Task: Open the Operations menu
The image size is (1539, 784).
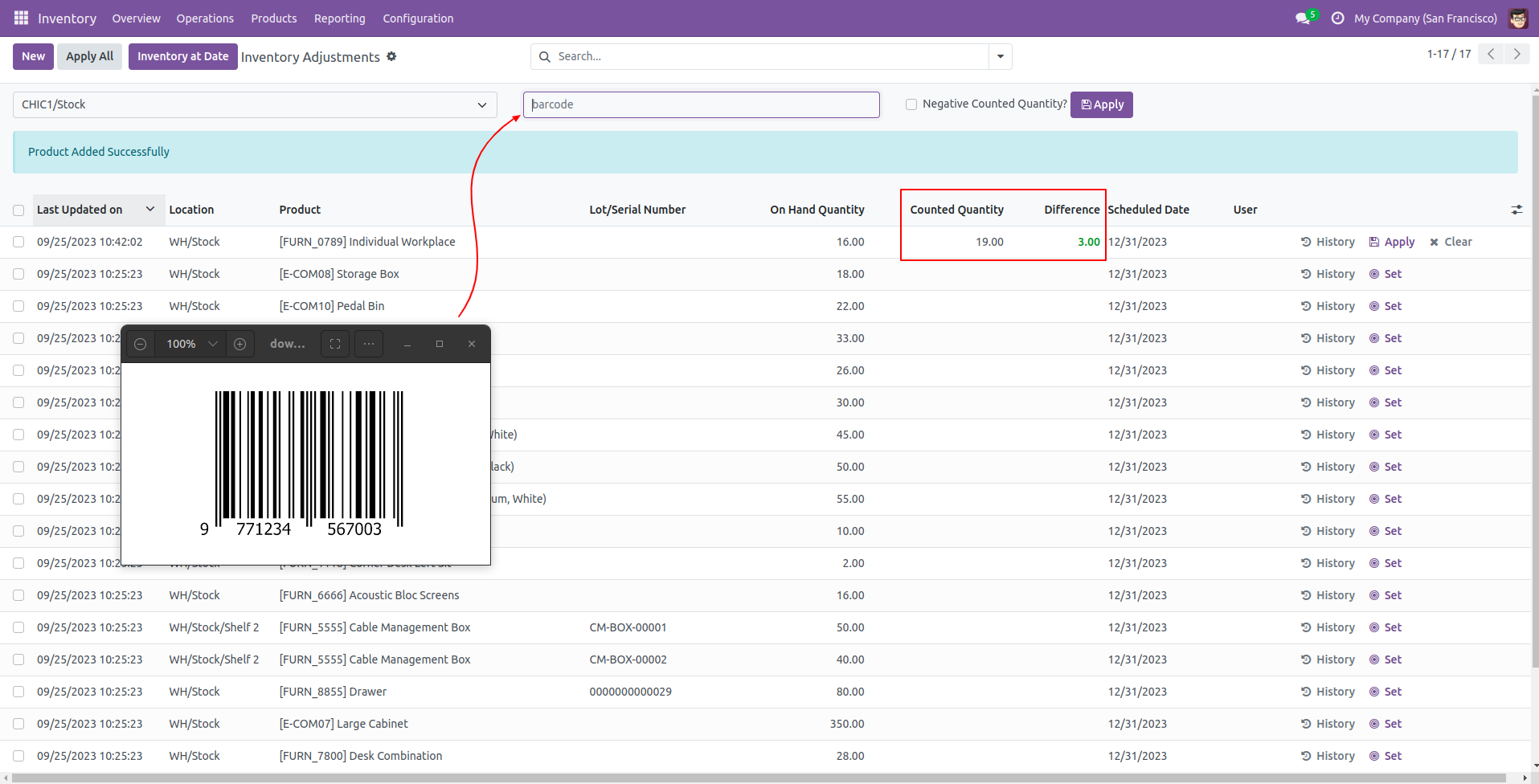Action: pyautogui.click(x=205, y=18)
